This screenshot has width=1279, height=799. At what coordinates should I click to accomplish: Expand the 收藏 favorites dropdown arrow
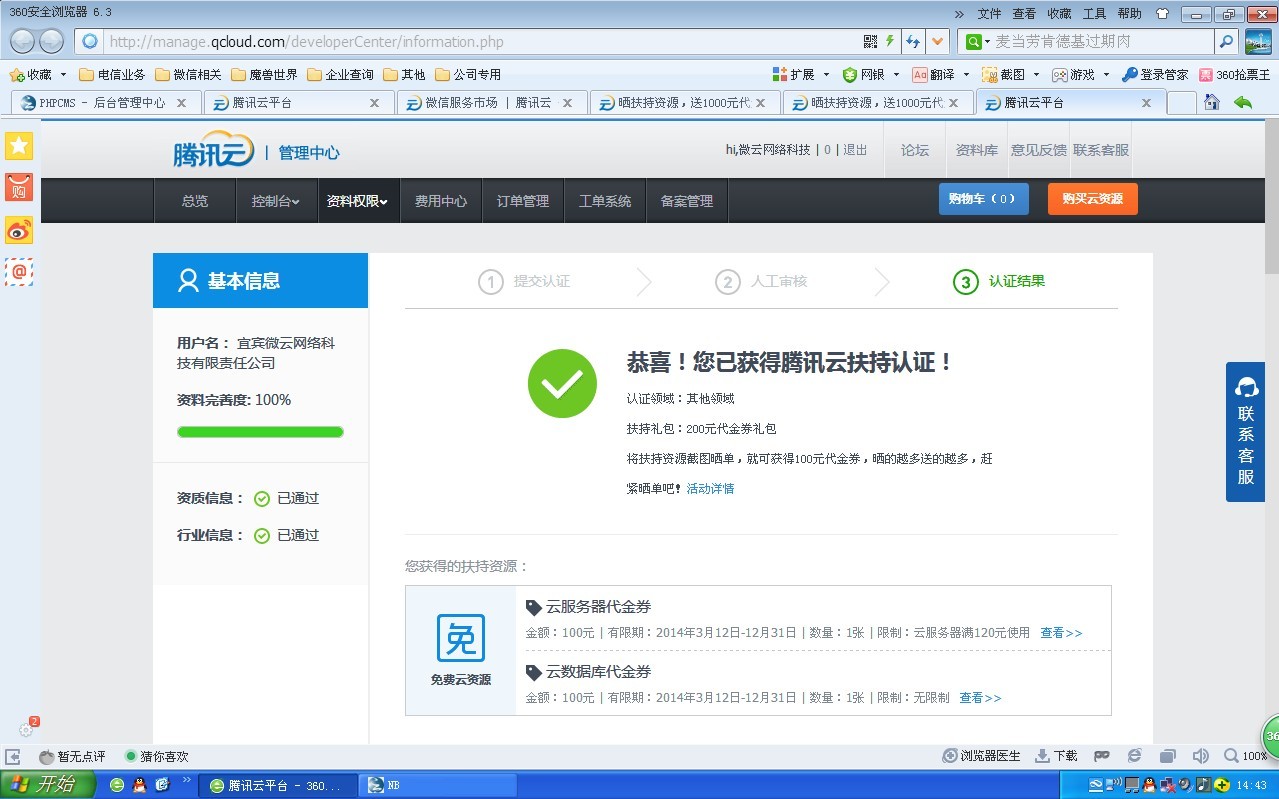point(63,75)
